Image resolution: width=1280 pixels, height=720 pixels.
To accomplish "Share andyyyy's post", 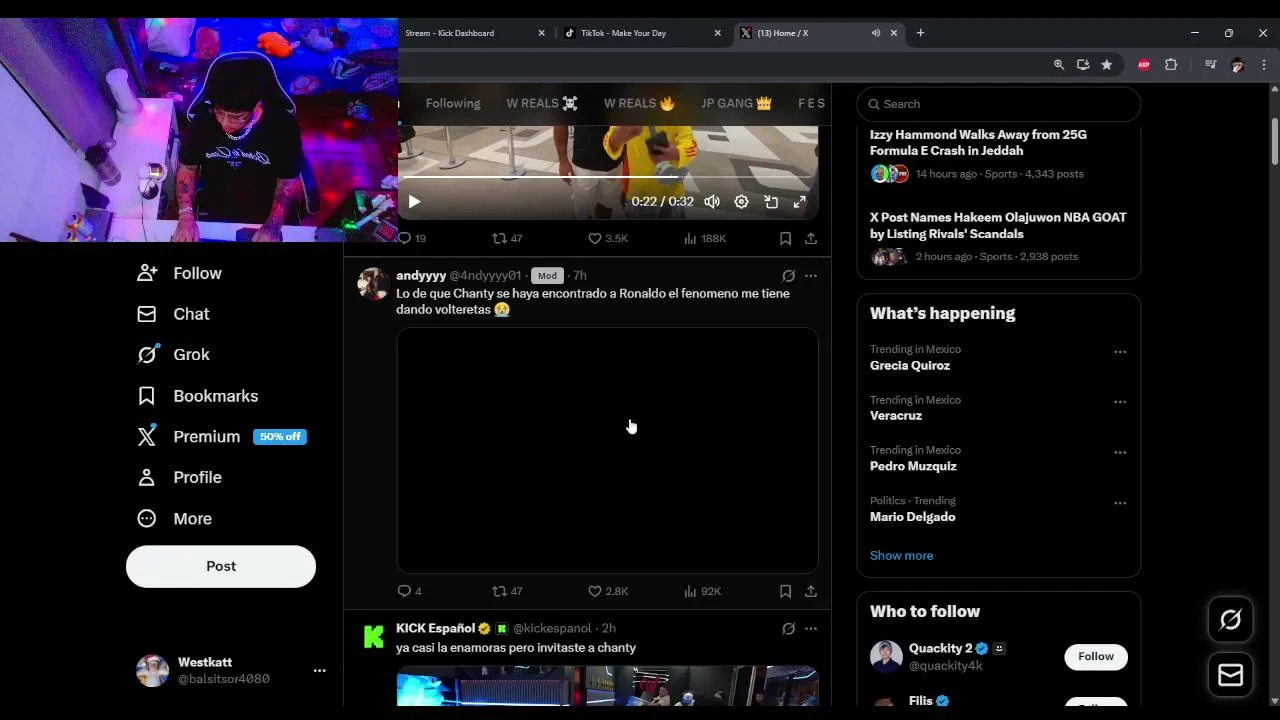I will (811, 591).
